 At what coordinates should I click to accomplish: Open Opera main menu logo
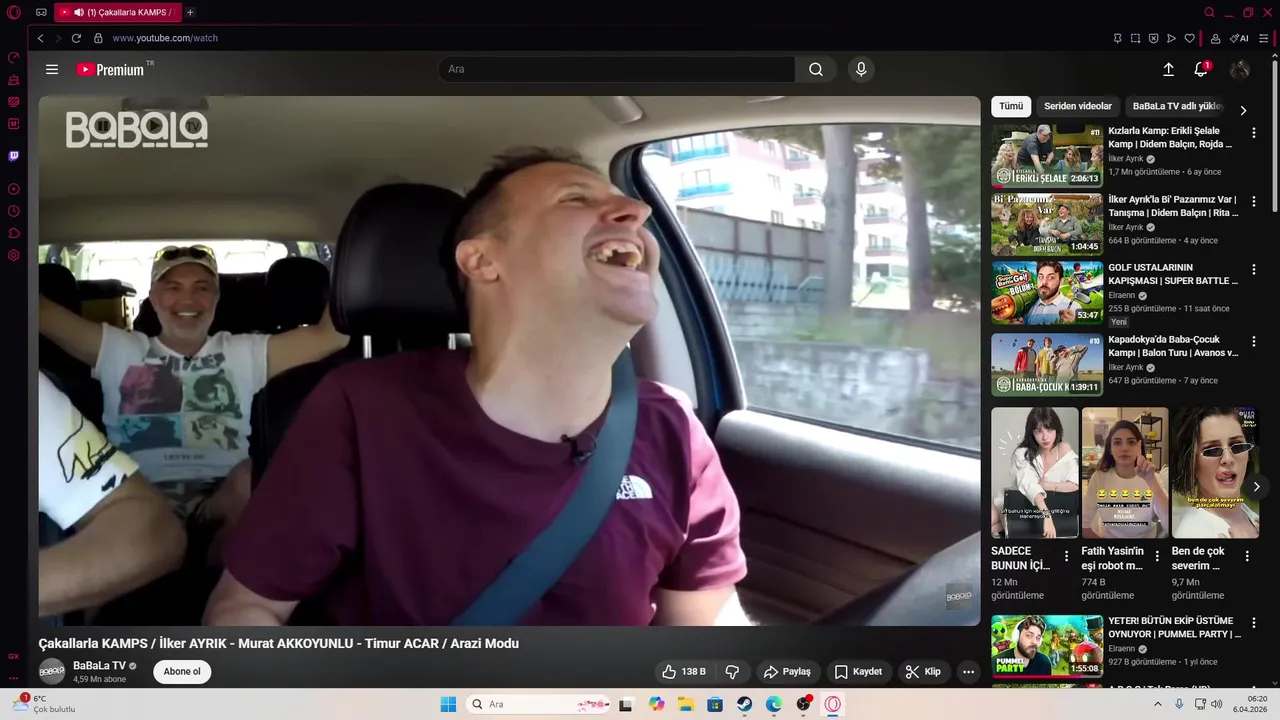pos(13,12)
